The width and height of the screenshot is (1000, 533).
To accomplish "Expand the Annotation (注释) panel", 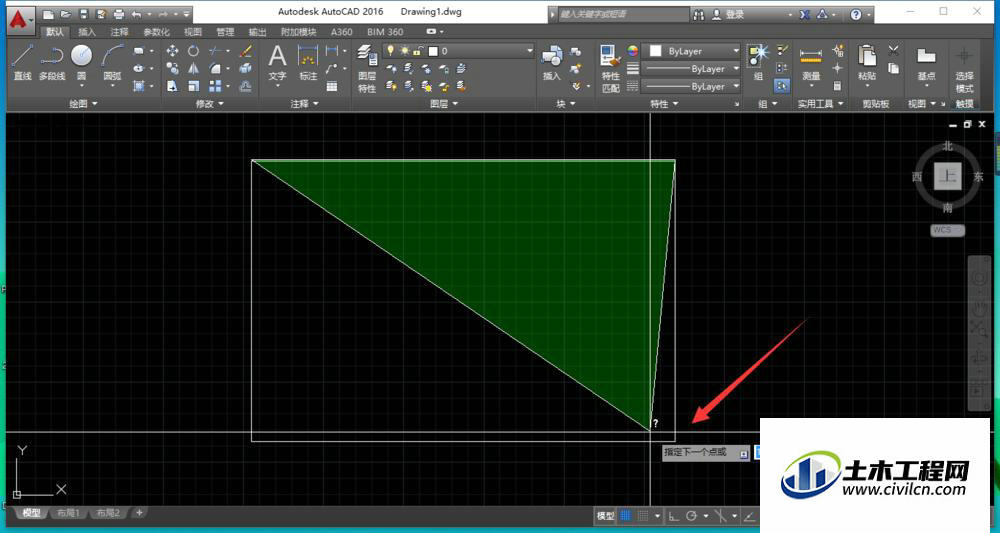I will tap(304, 104).
